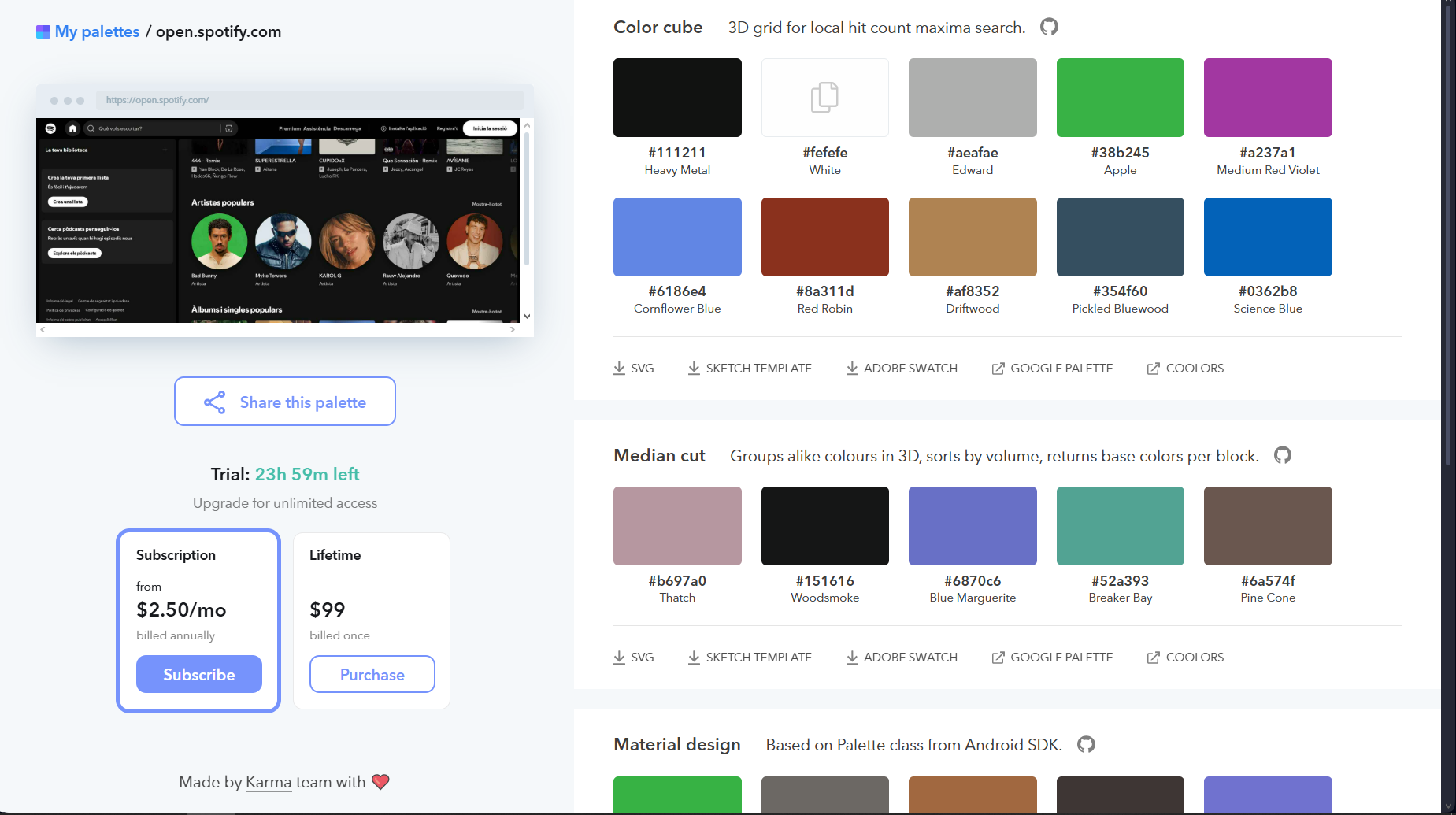Screen dimensions: 1456x815
Task: Select the Lifetime plan card
Action: (x=372, y=583)
